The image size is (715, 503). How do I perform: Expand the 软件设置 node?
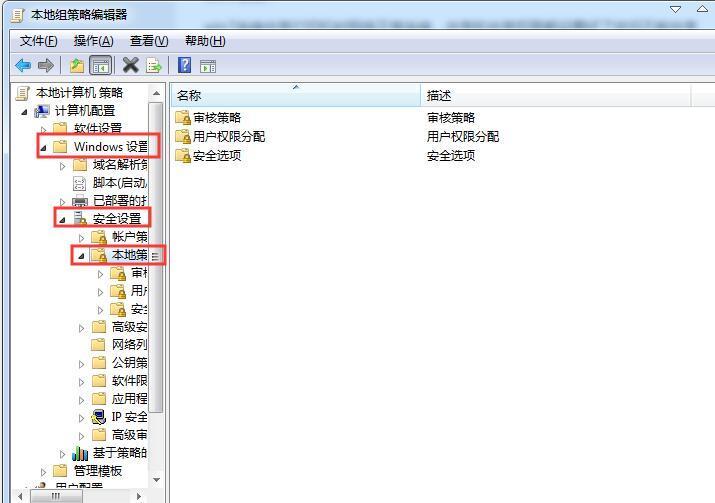pyautogui.click(x=44, y=130)
